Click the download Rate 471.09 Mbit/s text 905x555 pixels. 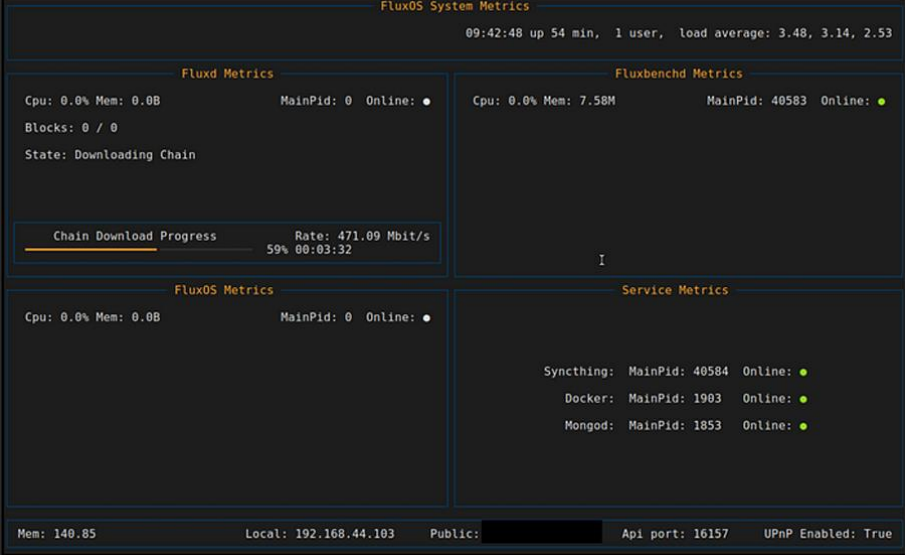point(362,236)
